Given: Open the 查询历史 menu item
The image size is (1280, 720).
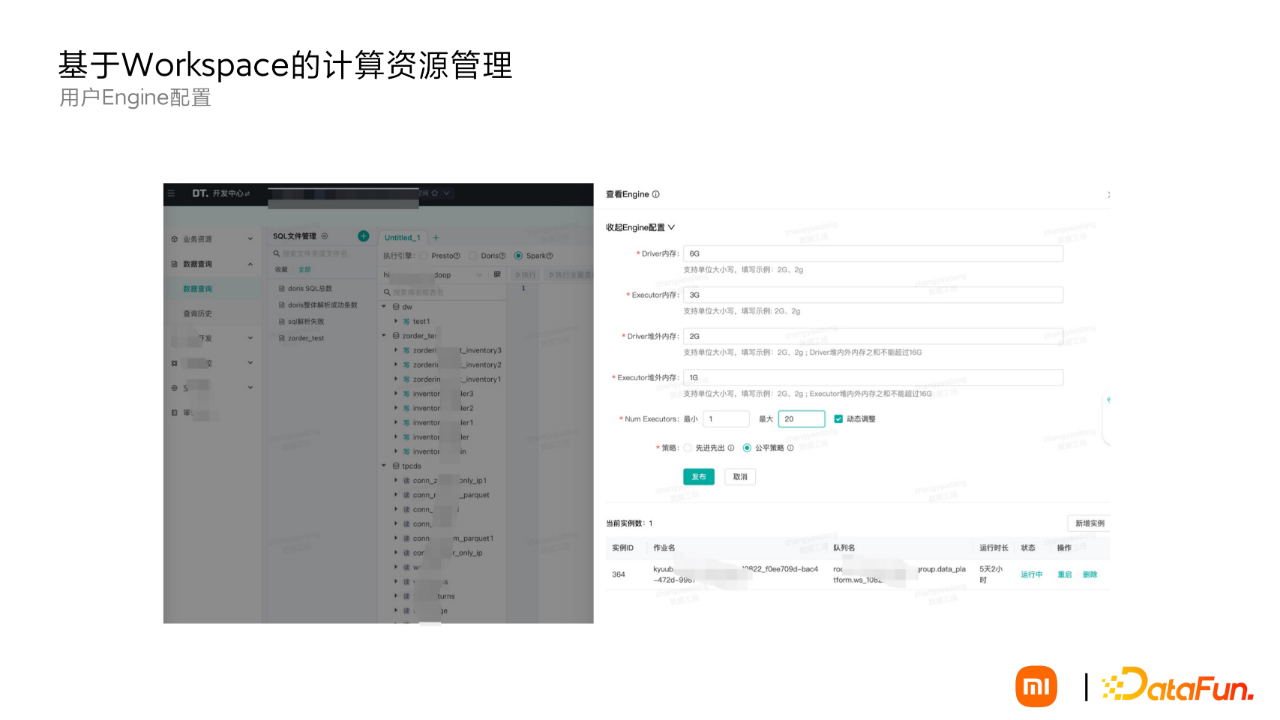Looking at the screenshot, I should 197,314.
